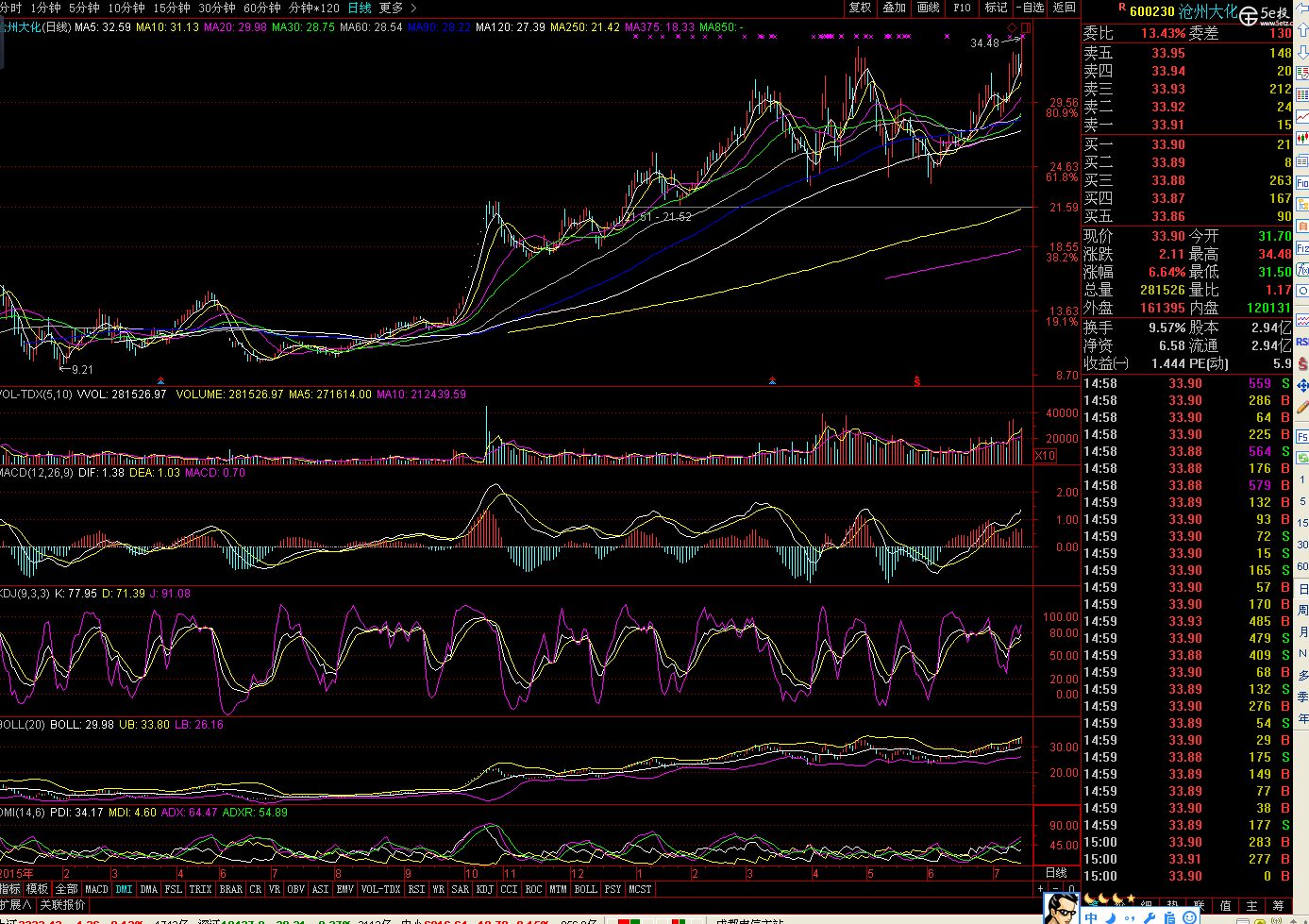Open the colored grid icon in right sidebar
Screen dimensions: 1309x924
[x=1302, y=94]
